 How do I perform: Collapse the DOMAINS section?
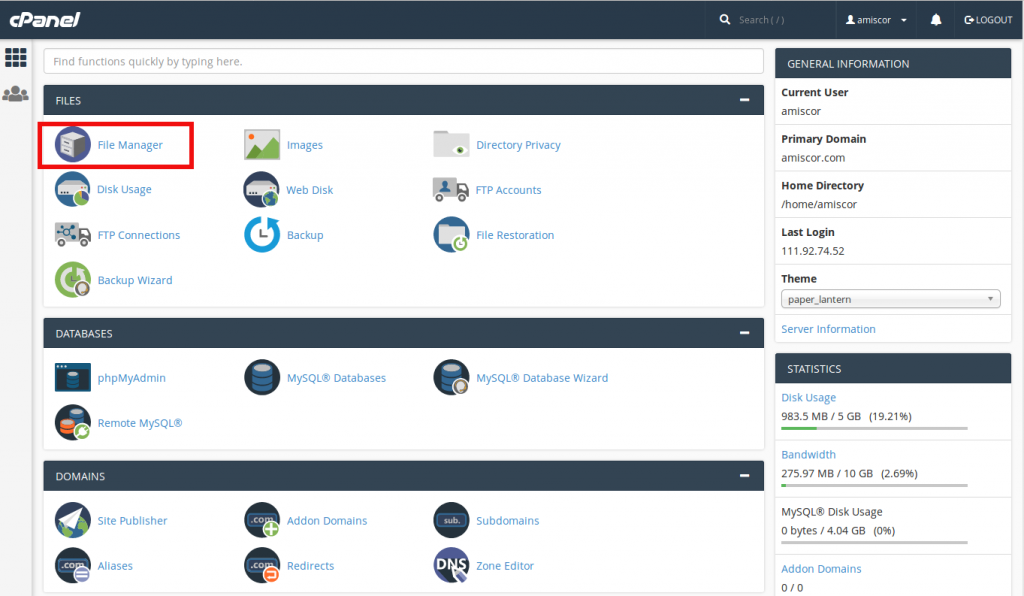[x=744, y=476]
